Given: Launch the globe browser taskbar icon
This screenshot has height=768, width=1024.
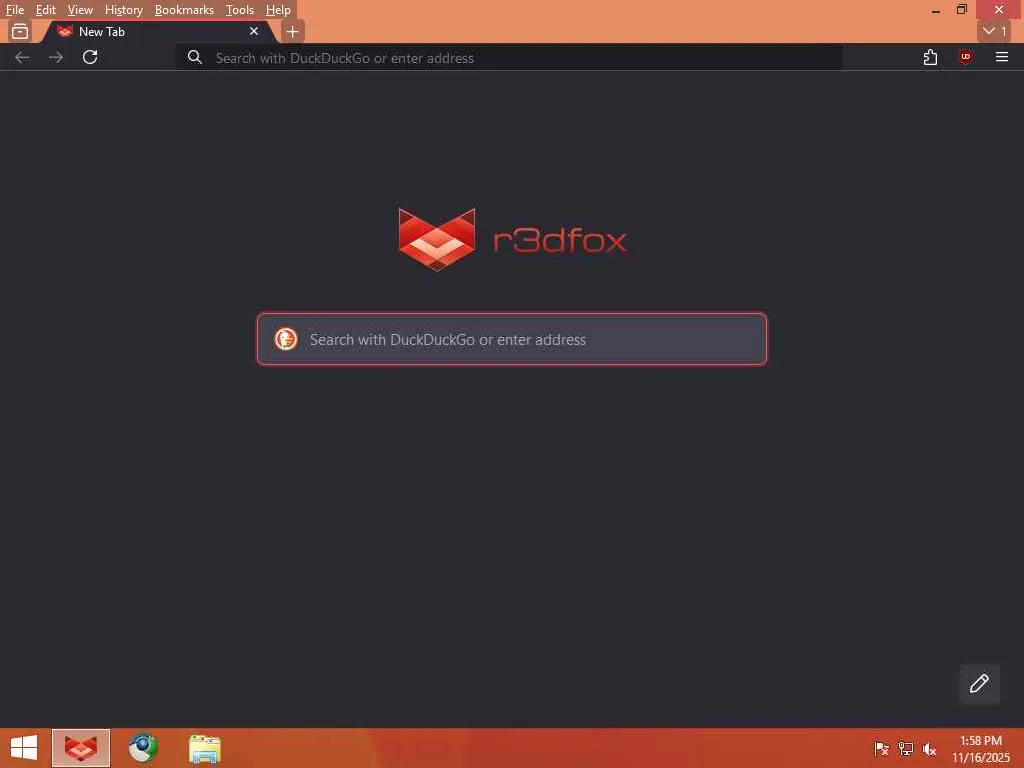Looking at the screenshot, I should pyautogui.click(x=143, y=748).
